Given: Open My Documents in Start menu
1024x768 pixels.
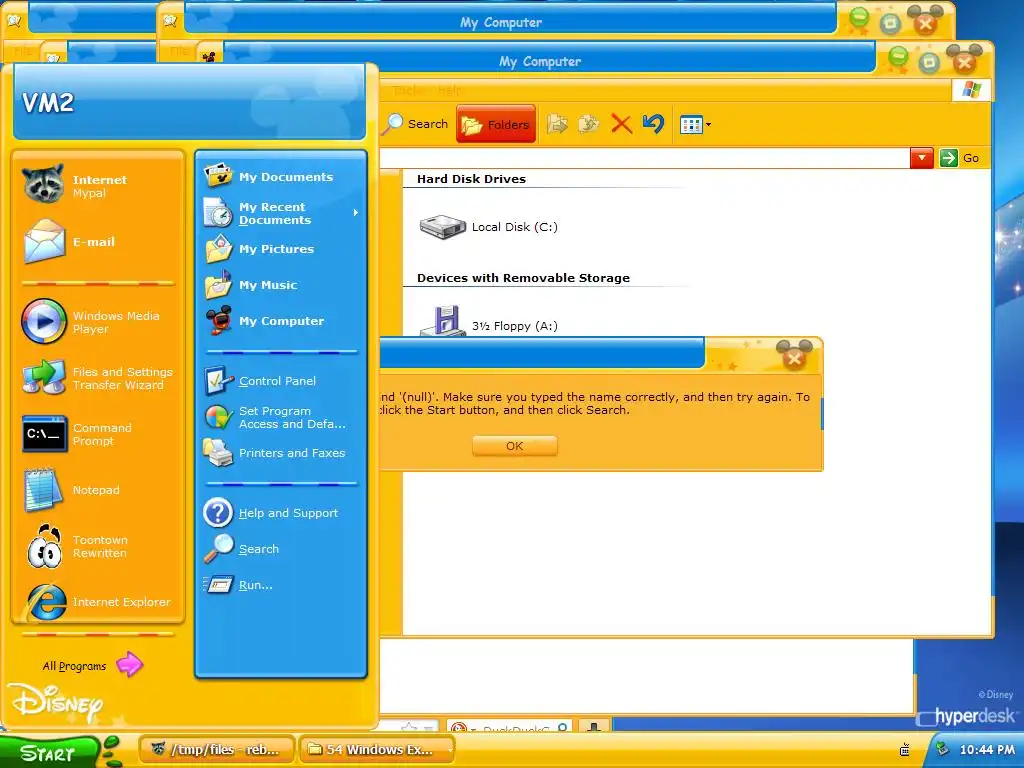Looking at the screenshot, I should click(281, 177).
